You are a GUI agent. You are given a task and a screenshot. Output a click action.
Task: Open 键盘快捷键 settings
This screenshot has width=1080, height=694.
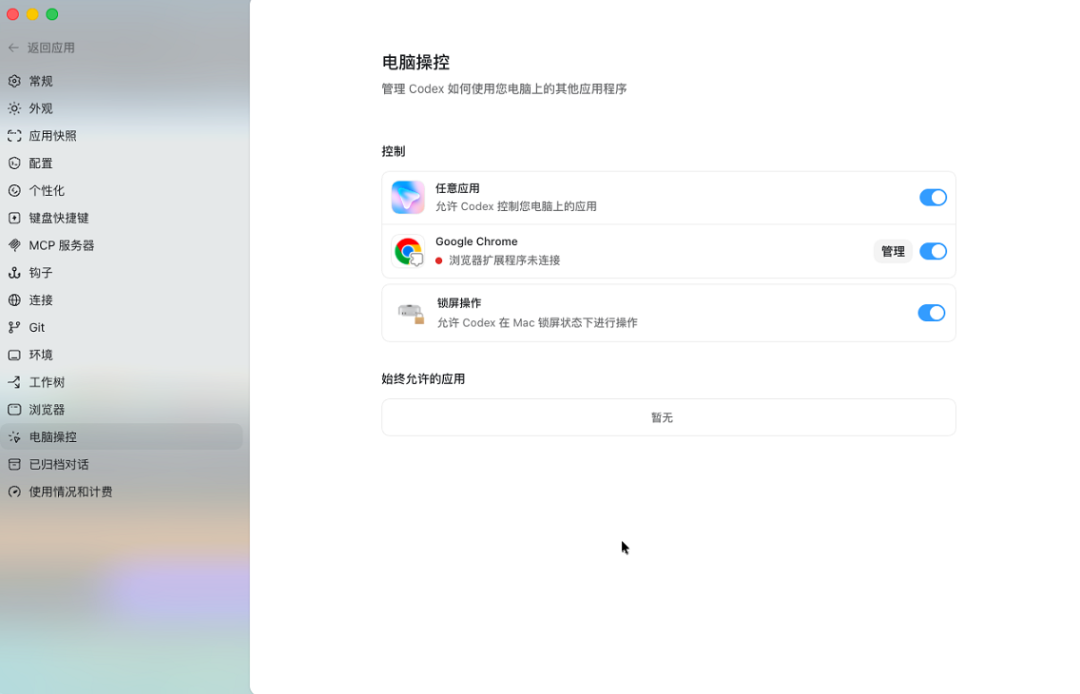[x=122, y=218]
